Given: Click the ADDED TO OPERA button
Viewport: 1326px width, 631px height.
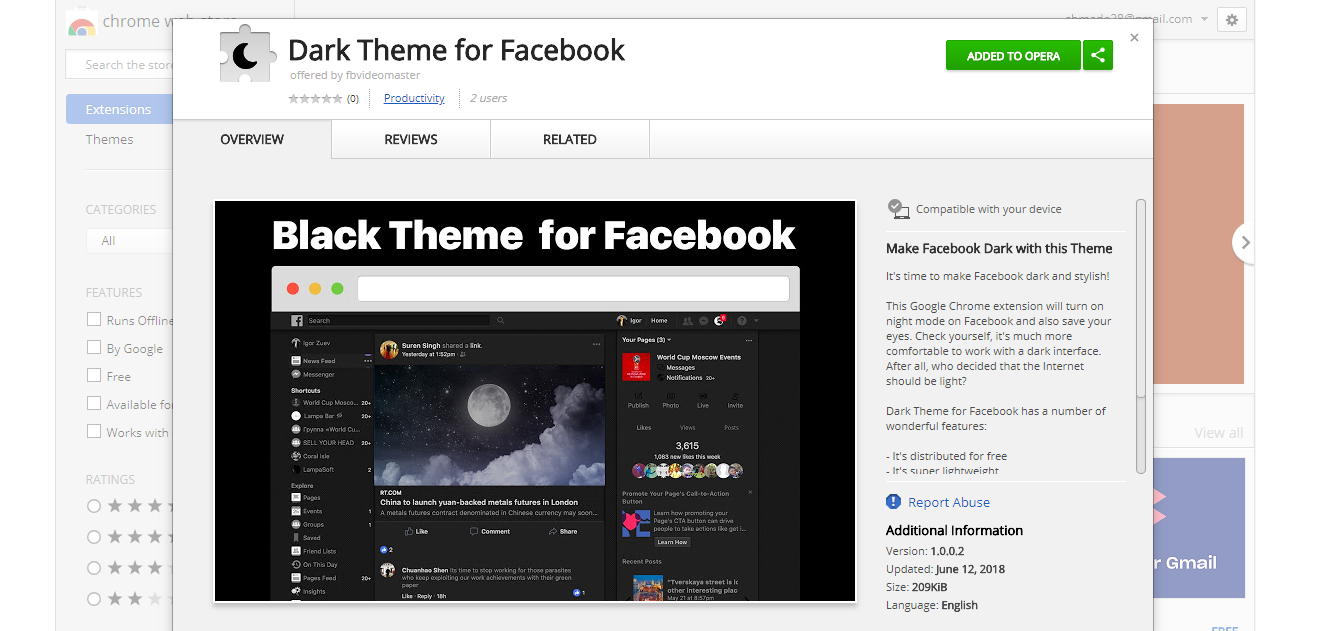Looking at the screenshot, I should [1013, 55].
